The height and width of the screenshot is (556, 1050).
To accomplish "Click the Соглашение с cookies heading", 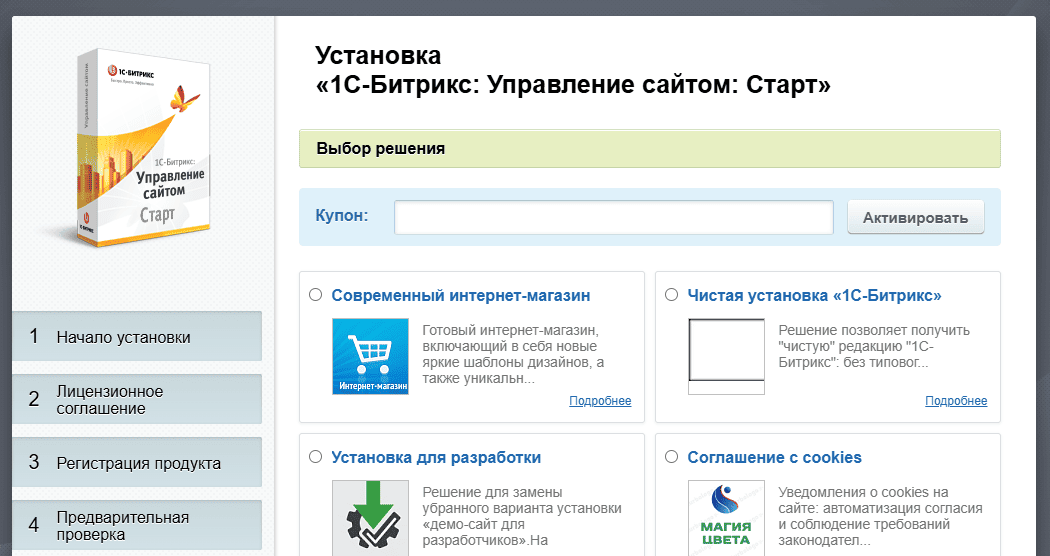I will point(774,457).
